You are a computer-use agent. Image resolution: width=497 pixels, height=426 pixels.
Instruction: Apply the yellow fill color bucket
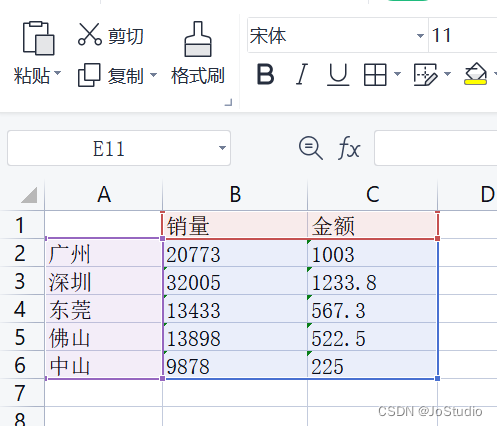point(475,74)
